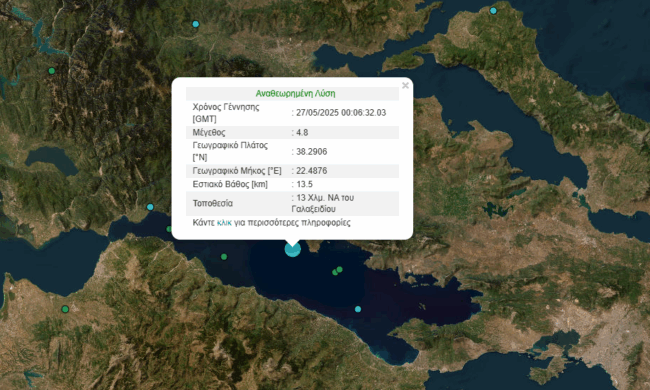650x390 pixels.
Task: Select the large cyan epicenter marker under the popup
Action: click(x=293, y=249)
